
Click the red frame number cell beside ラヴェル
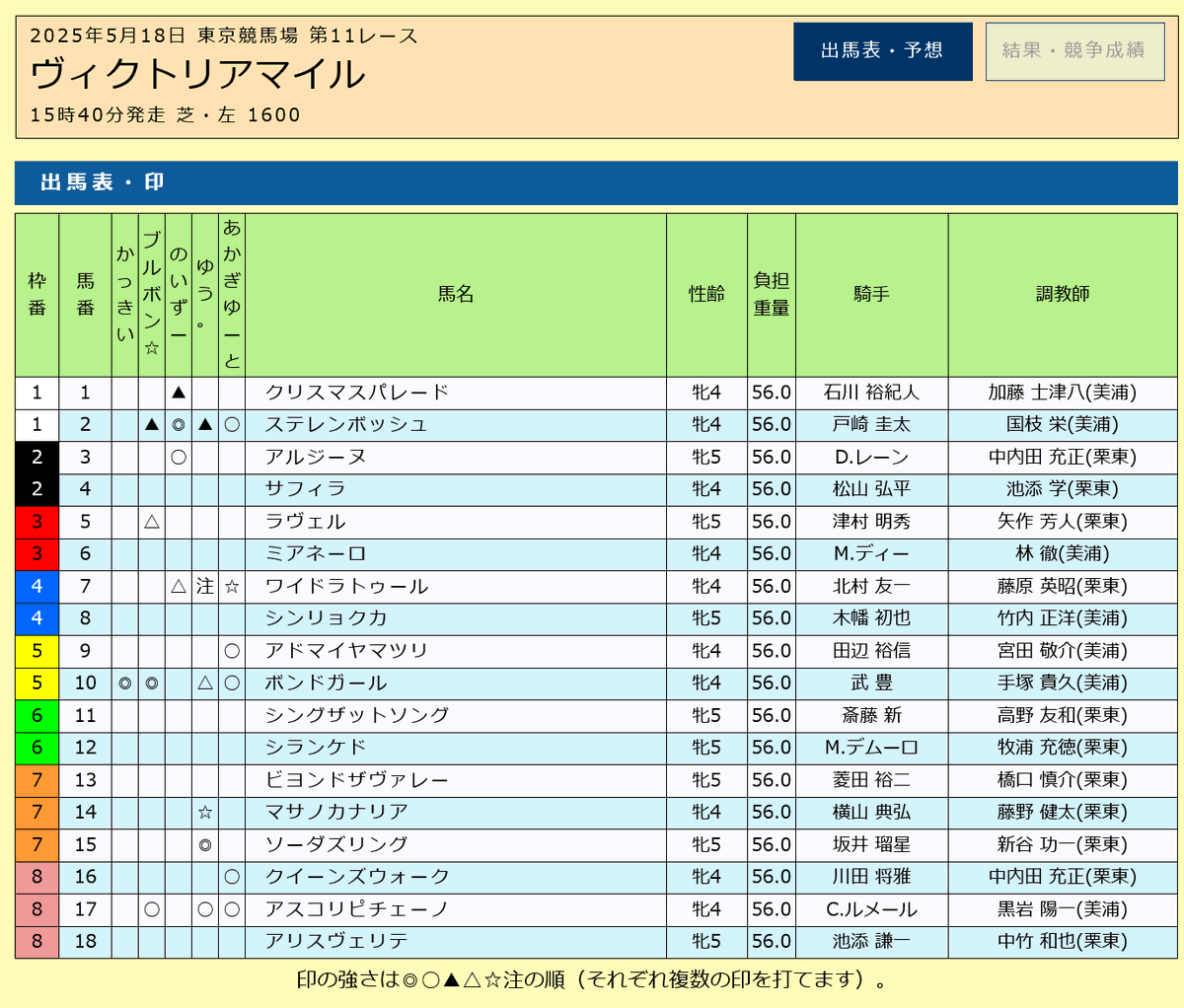coord(37,522)
